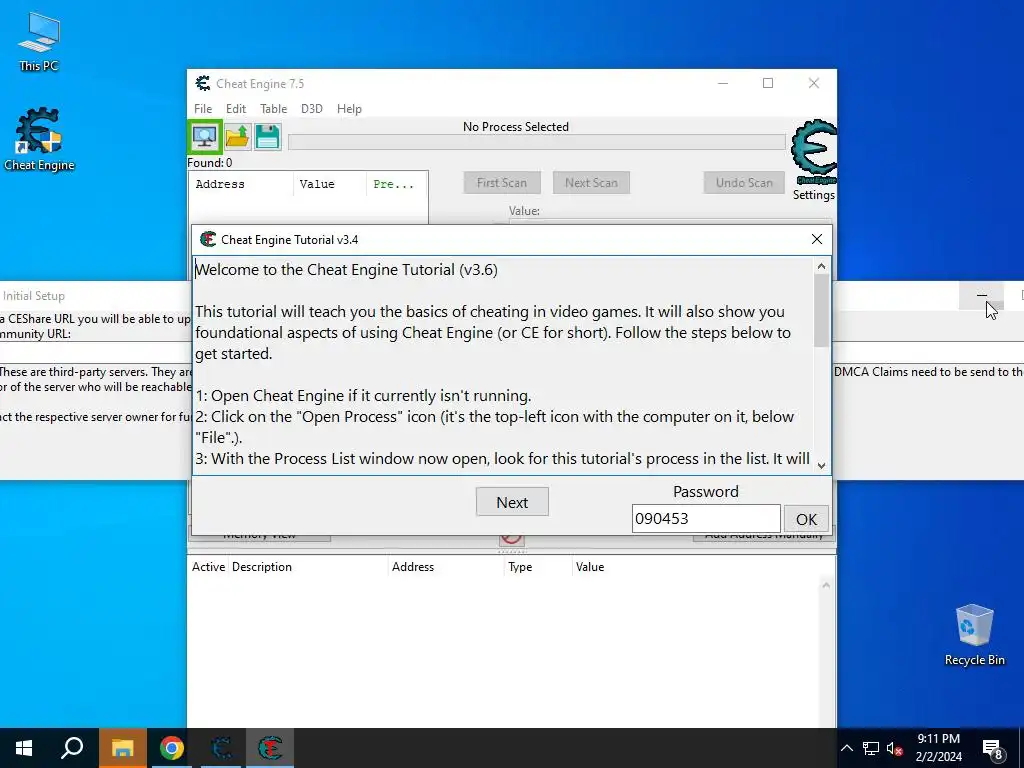Click the Previous column header in results
The image size is (1024, 768).
click(x=394, y=184)
